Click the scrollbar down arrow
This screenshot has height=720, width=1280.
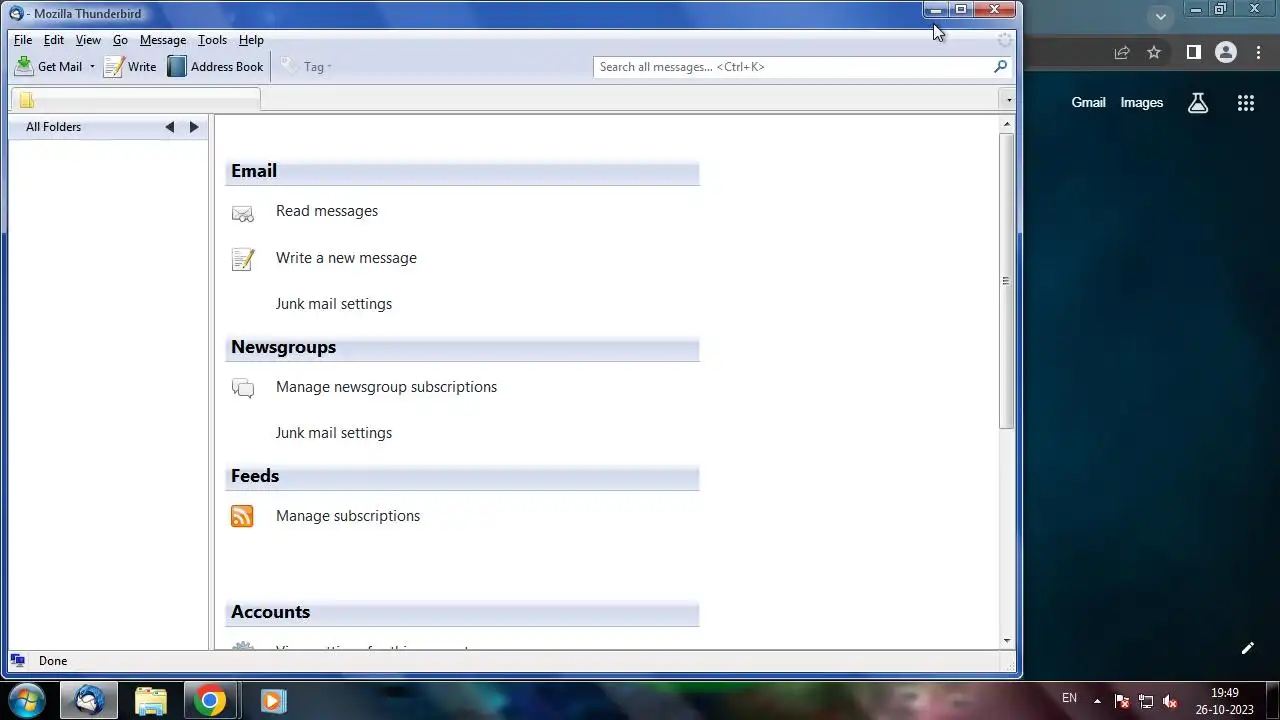pos(1007,641)
